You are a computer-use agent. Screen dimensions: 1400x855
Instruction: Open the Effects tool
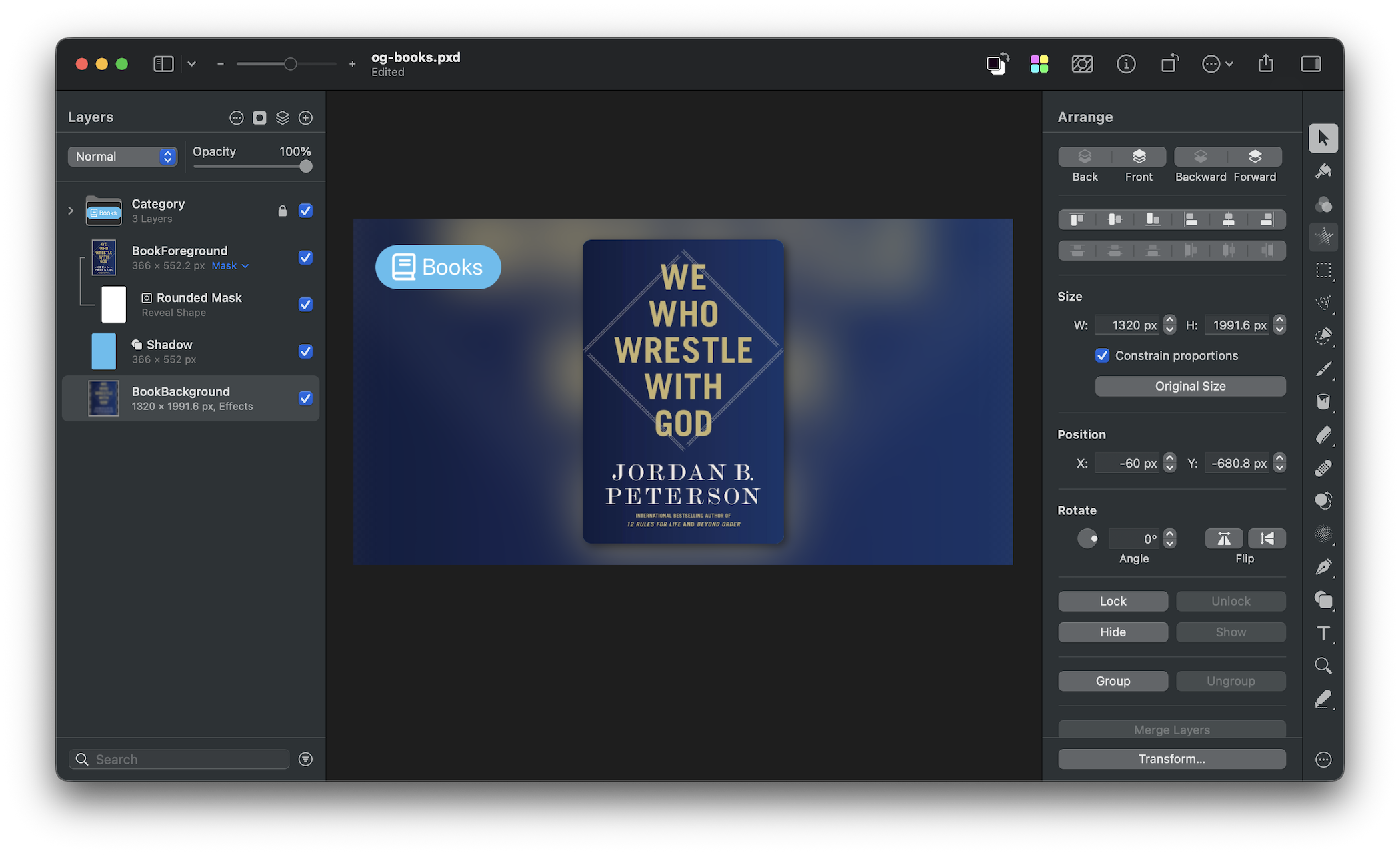tap(1323, 237)
